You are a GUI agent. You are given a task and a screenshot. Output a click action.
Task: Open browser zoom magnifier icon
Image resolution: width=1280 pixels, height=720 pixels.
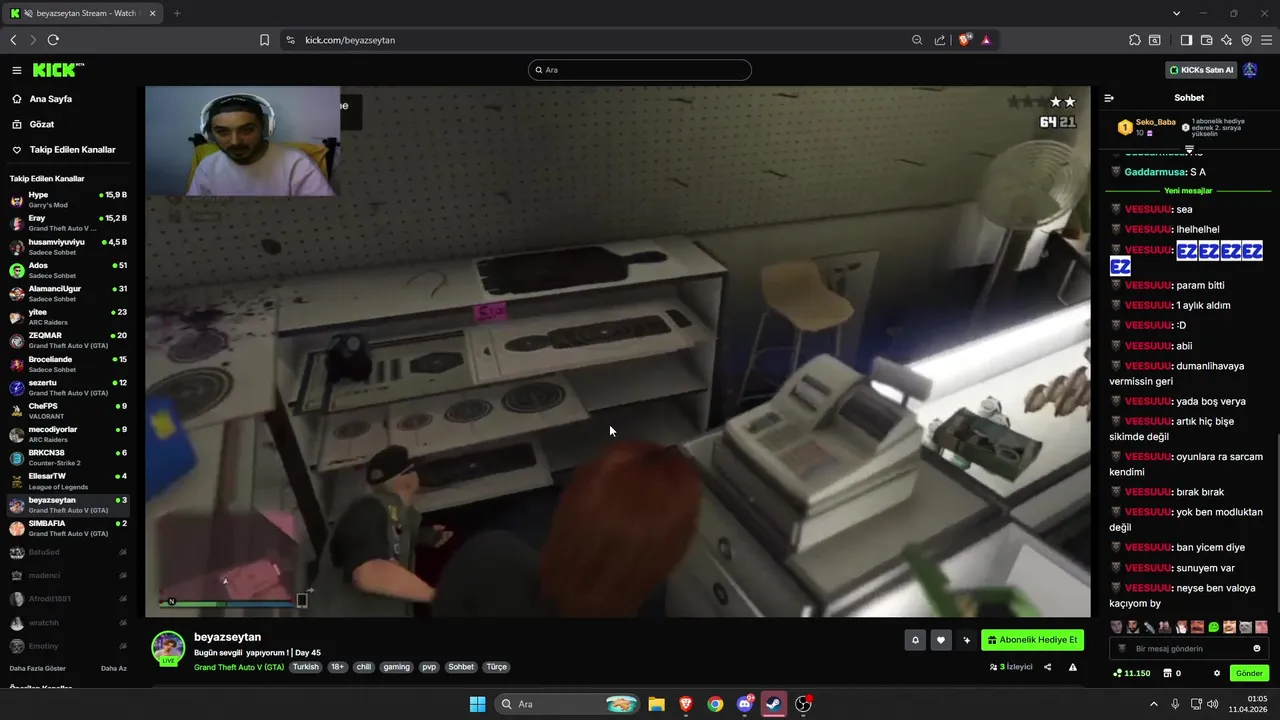pos(917,40)
